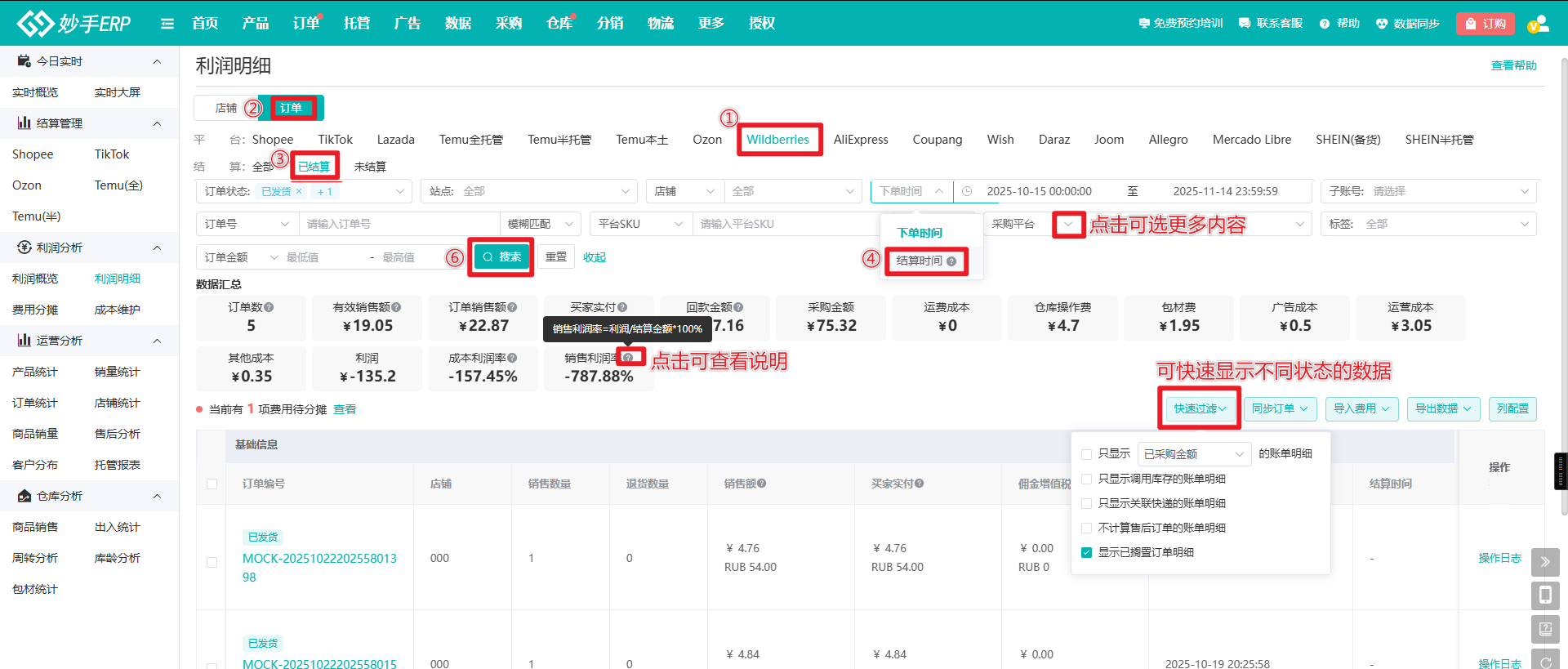
Task: Switch to the 店铺 tab
Action: pos(225,108)
